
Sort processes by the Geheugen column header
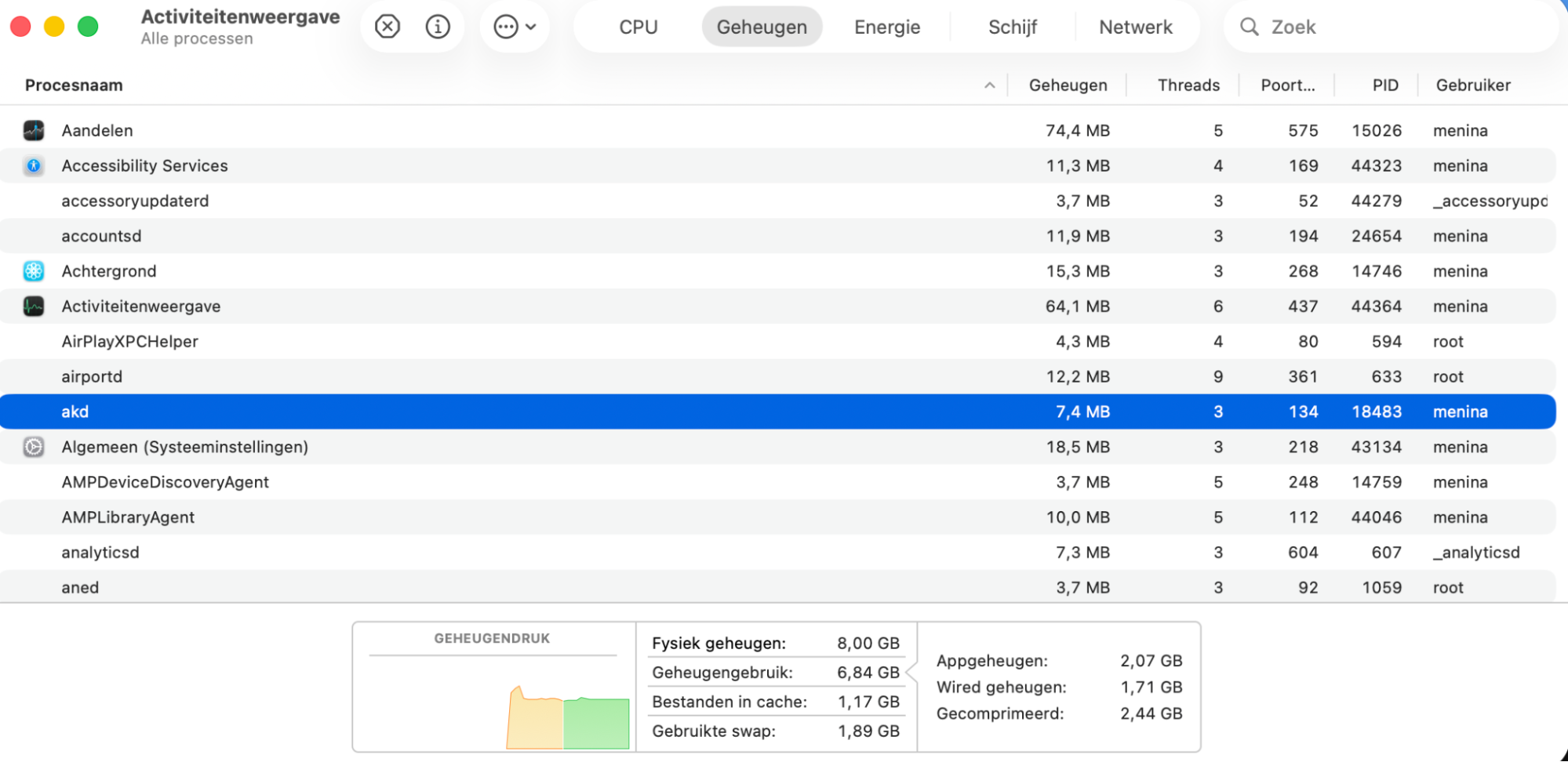(x=1068, y=85)
